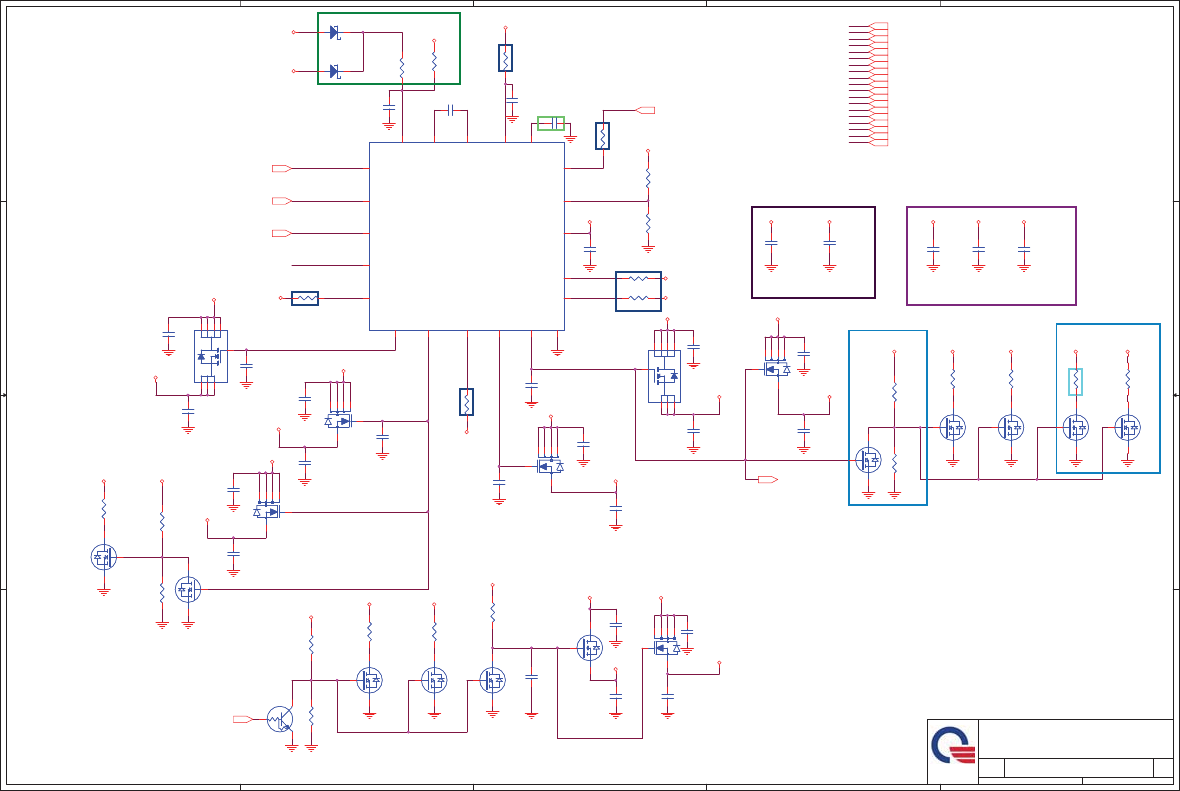
Task: Click the light-green highlighted capacitor
Action: pos(551,123)
